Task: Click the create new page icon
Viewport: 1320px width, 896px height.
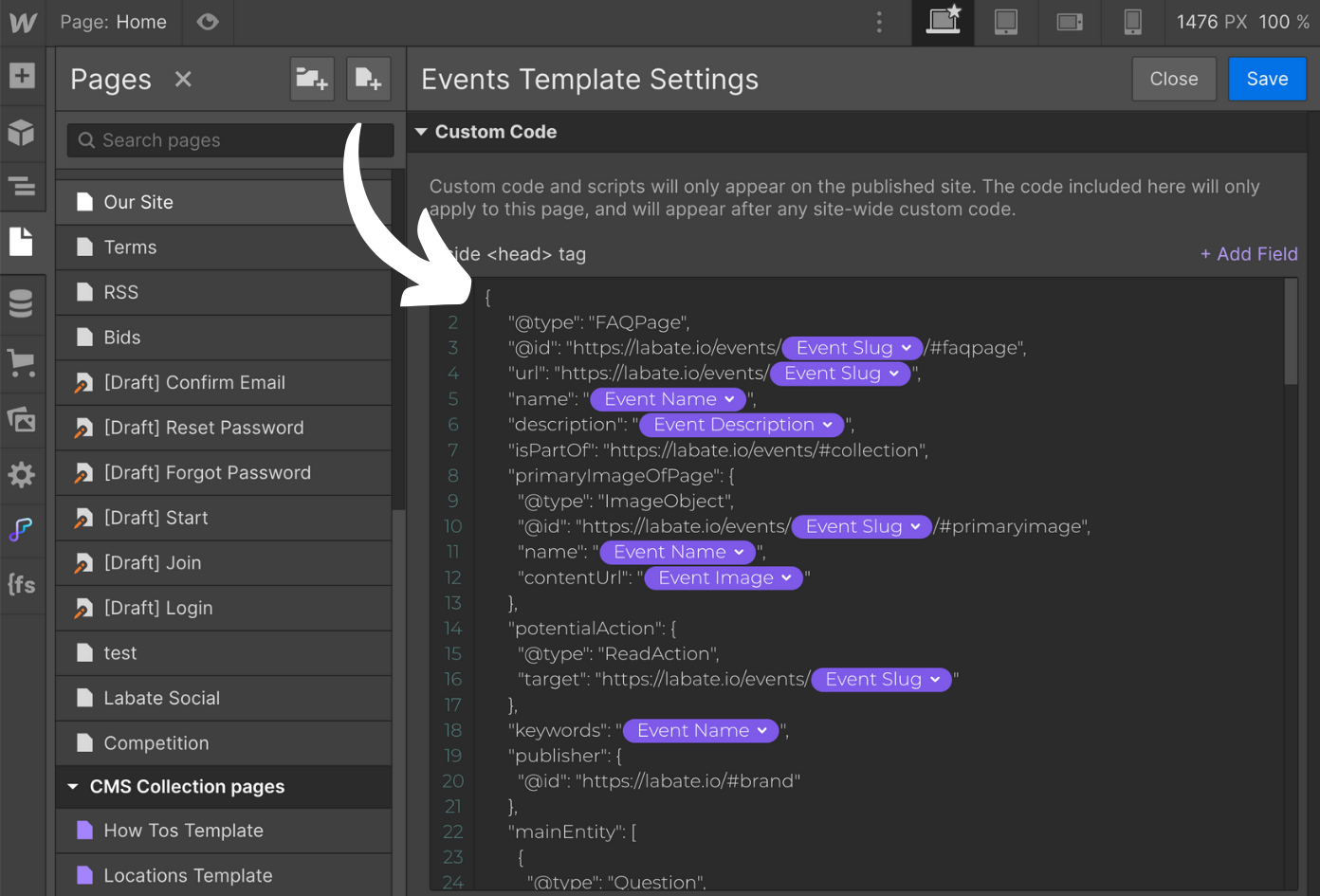Action: point(368,80)
